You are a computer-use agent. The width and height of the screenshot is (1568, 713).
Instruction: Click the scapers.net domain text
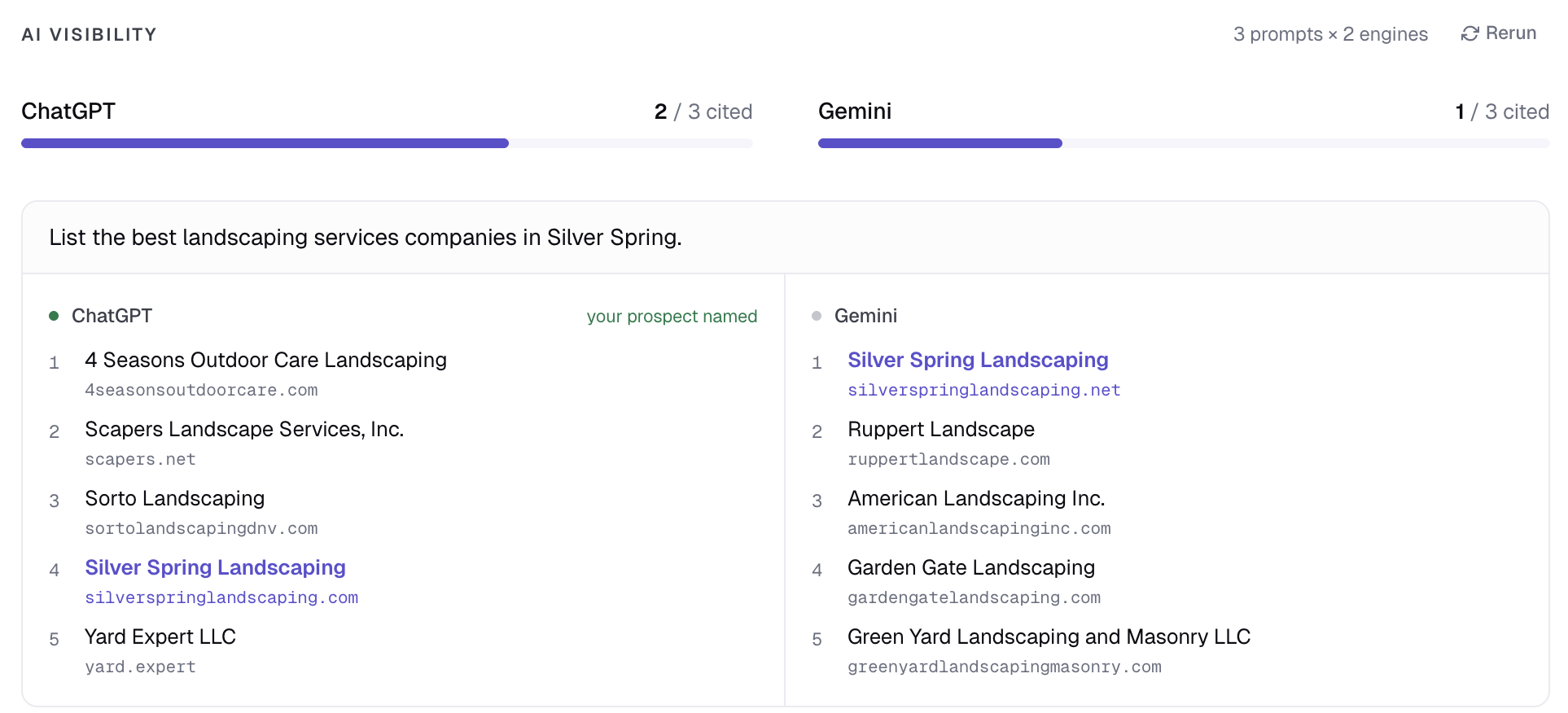coord(140,460)
